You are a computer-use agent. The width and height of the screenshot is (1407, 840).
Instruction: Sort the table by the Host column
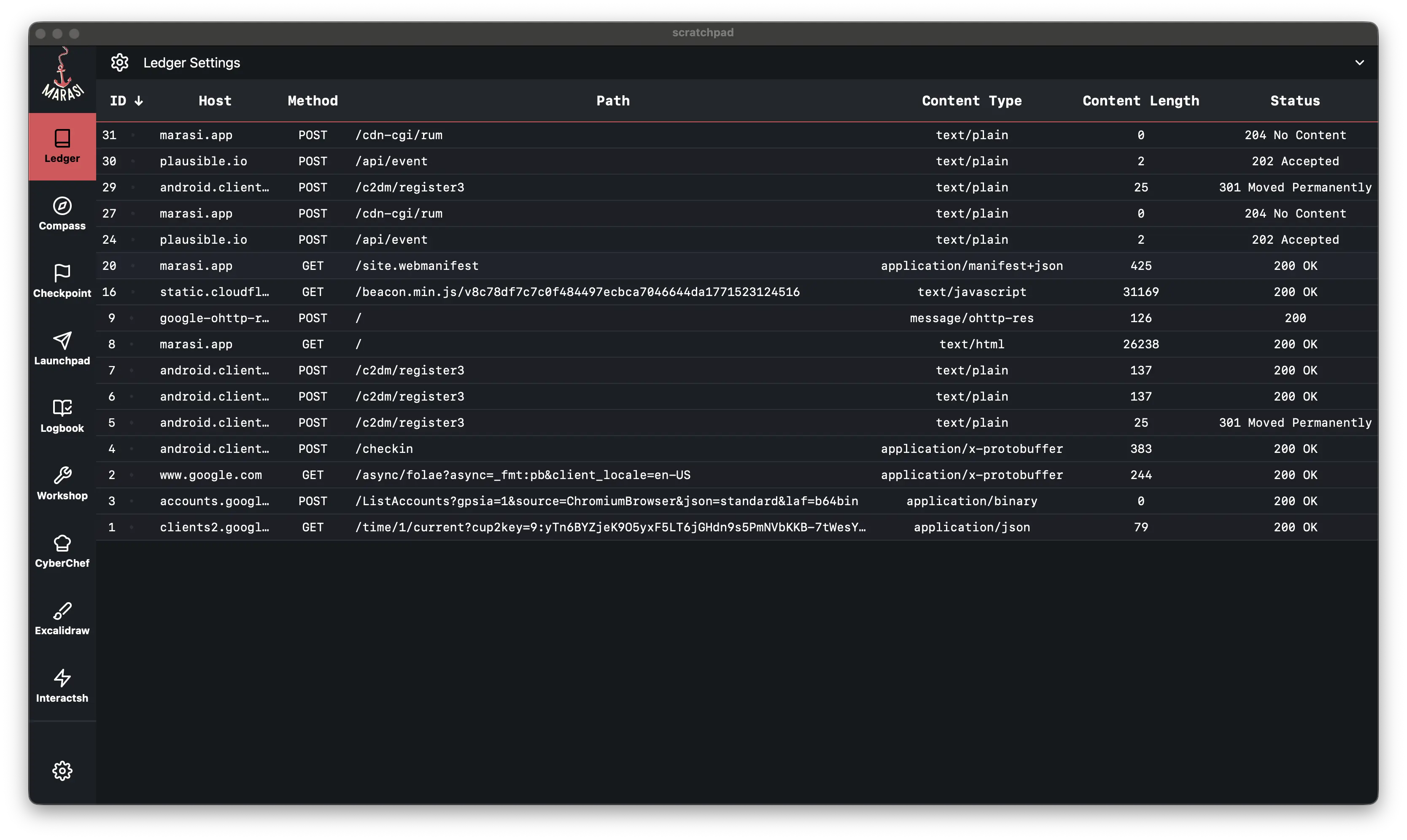point(215,101)
